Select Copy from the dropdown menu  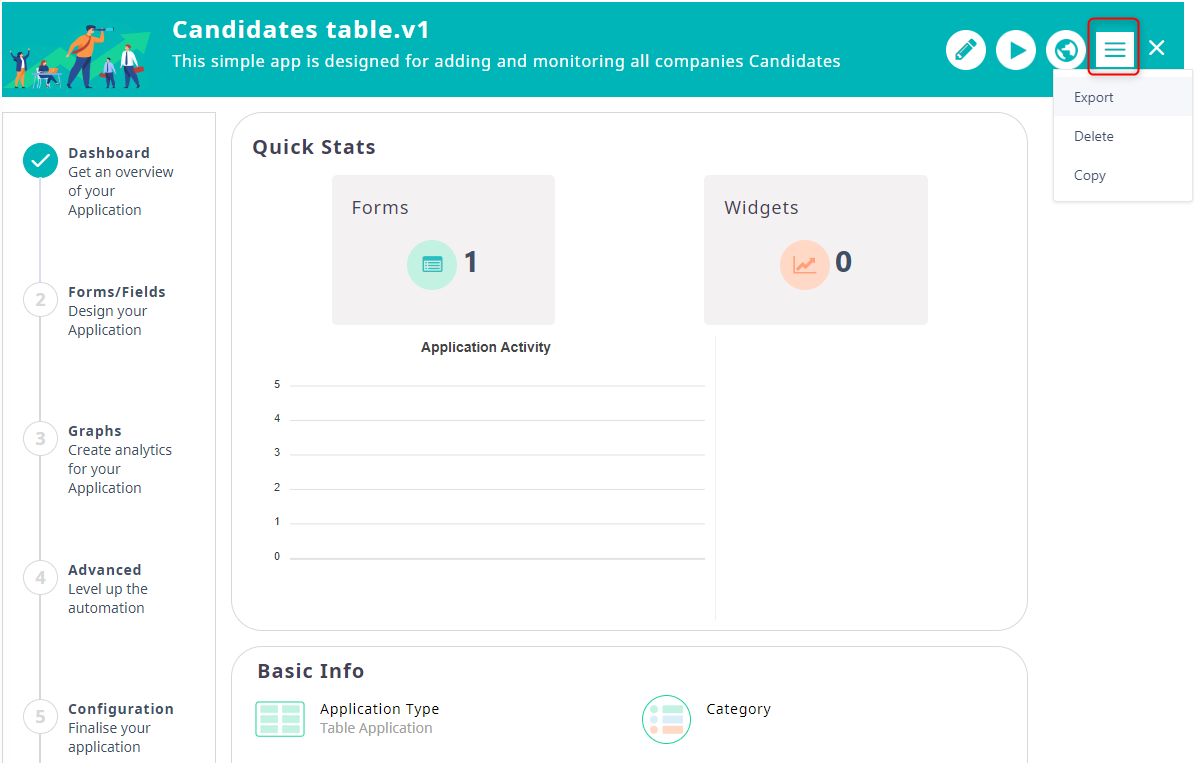point(1090,175)
